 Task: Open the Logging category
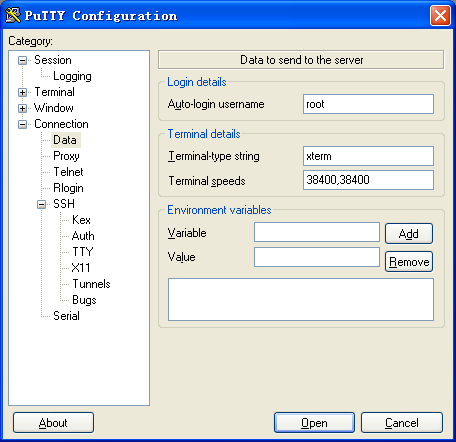click(x=72, y=76)
